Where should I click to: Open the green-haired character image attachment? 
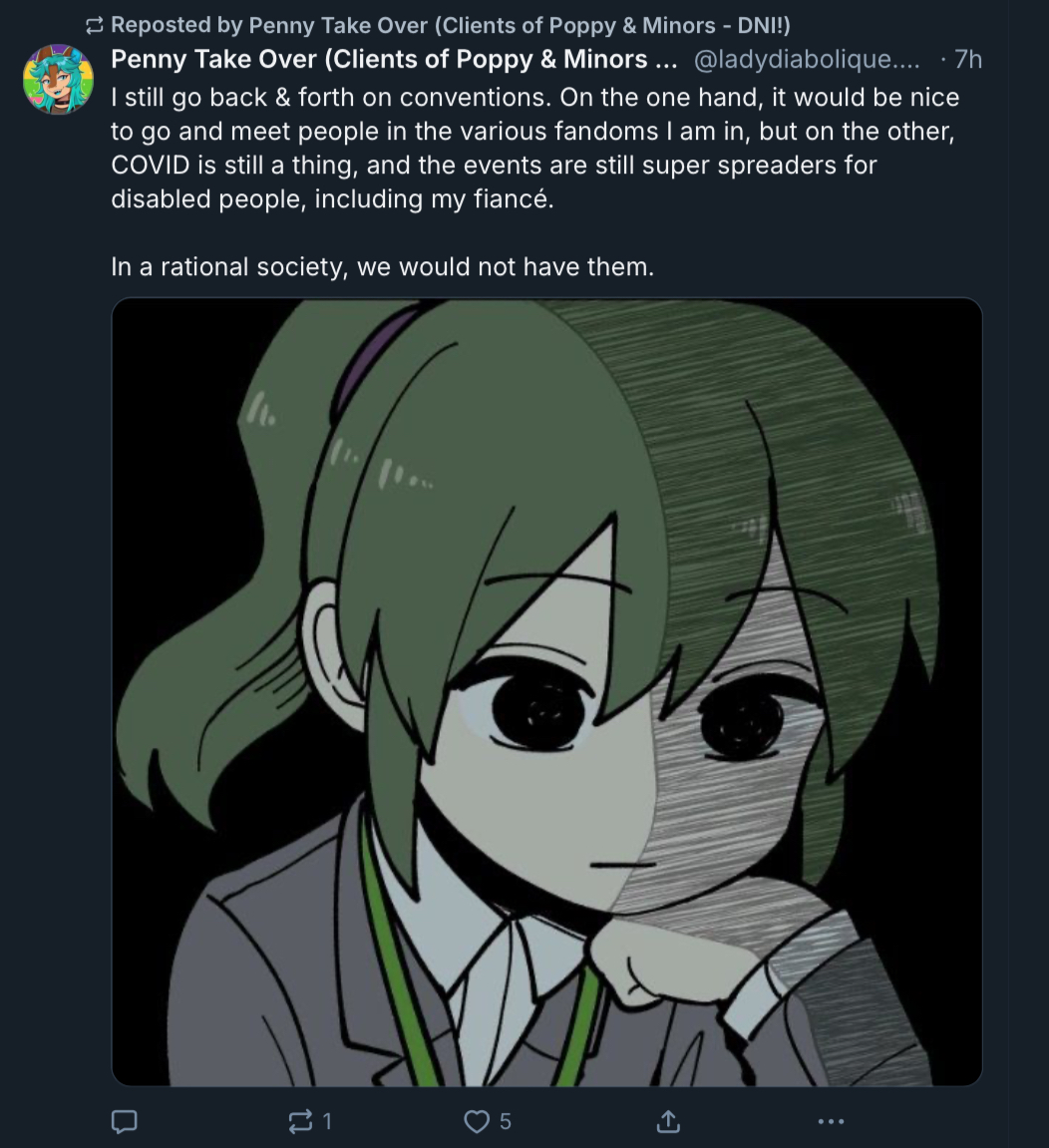(x=546, y=691)
